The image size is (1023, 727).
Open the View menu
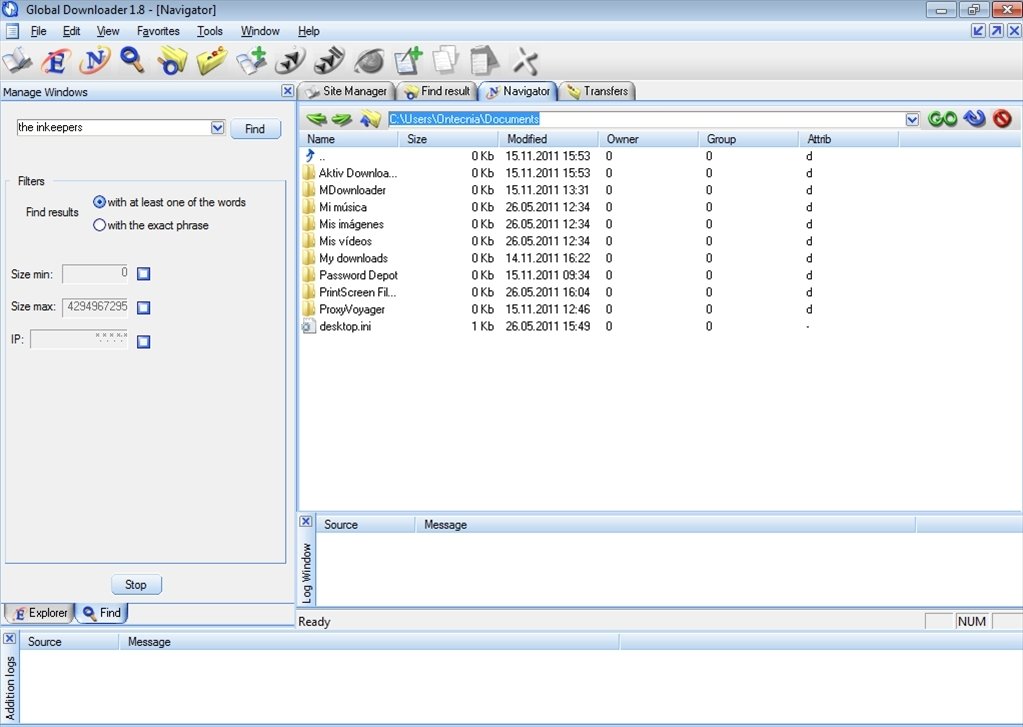(x=108, y=31)
